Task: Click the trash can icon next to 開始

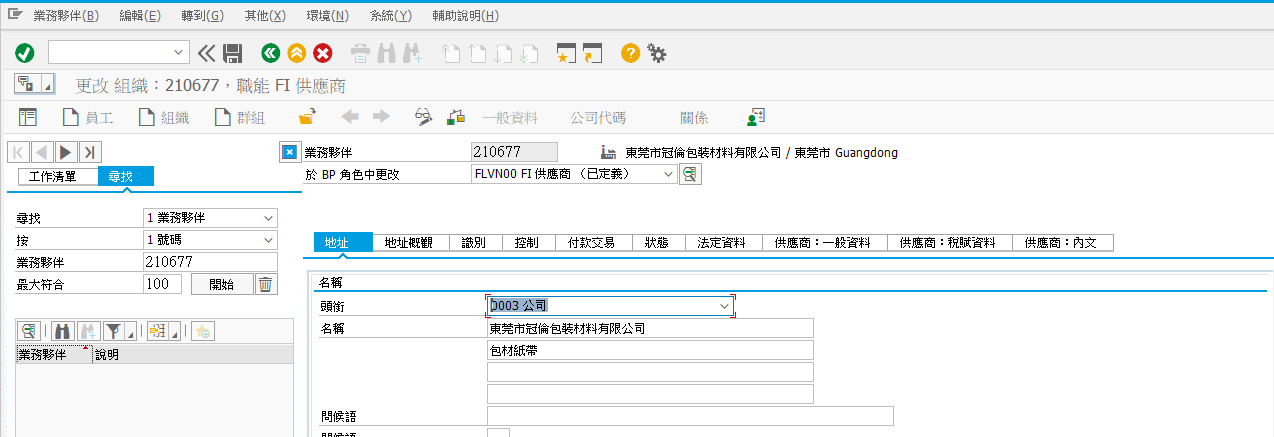Action: (x=265, y=284)
